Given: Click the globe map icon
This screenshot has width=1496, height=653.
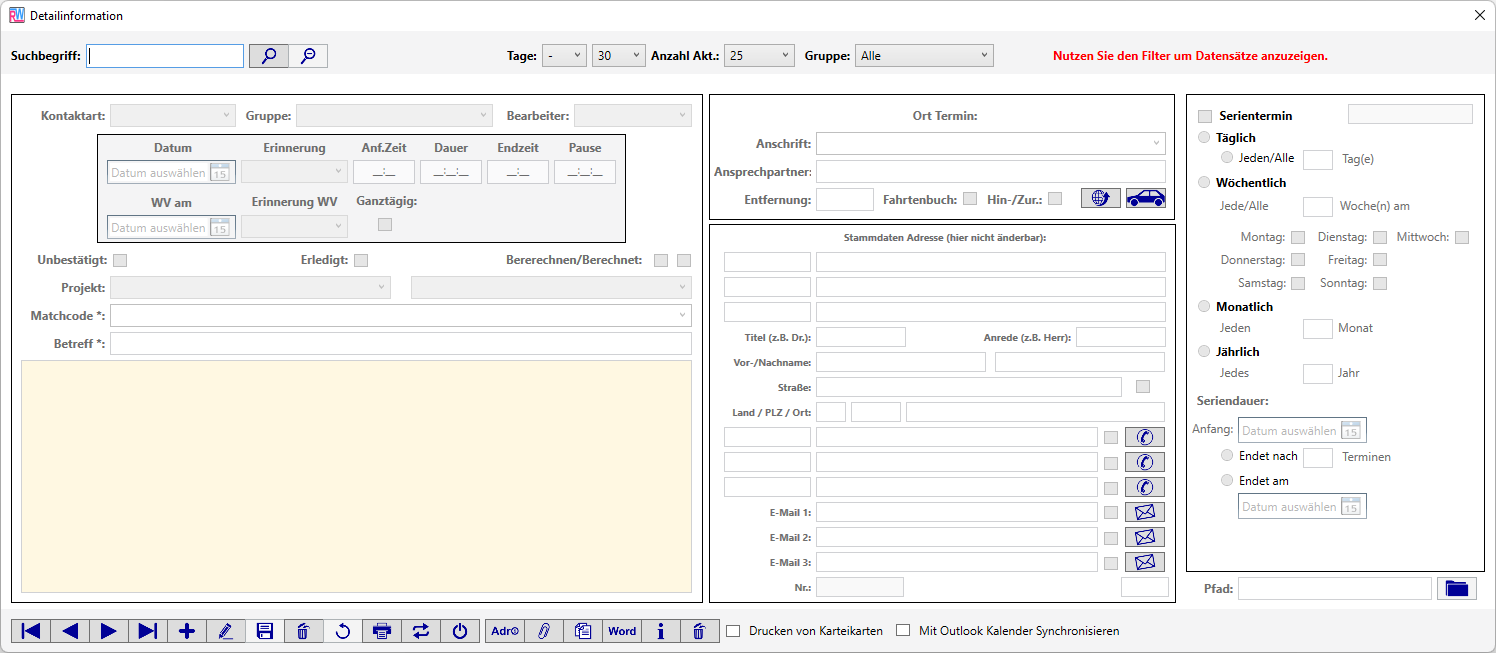Looking at the screenshot, I should point(1101,198).
